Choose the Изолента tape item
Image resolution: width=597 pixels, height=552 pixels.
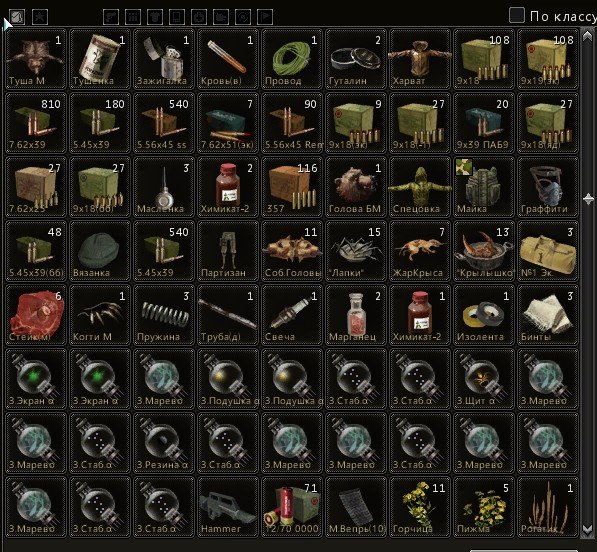tap(484, 314)
